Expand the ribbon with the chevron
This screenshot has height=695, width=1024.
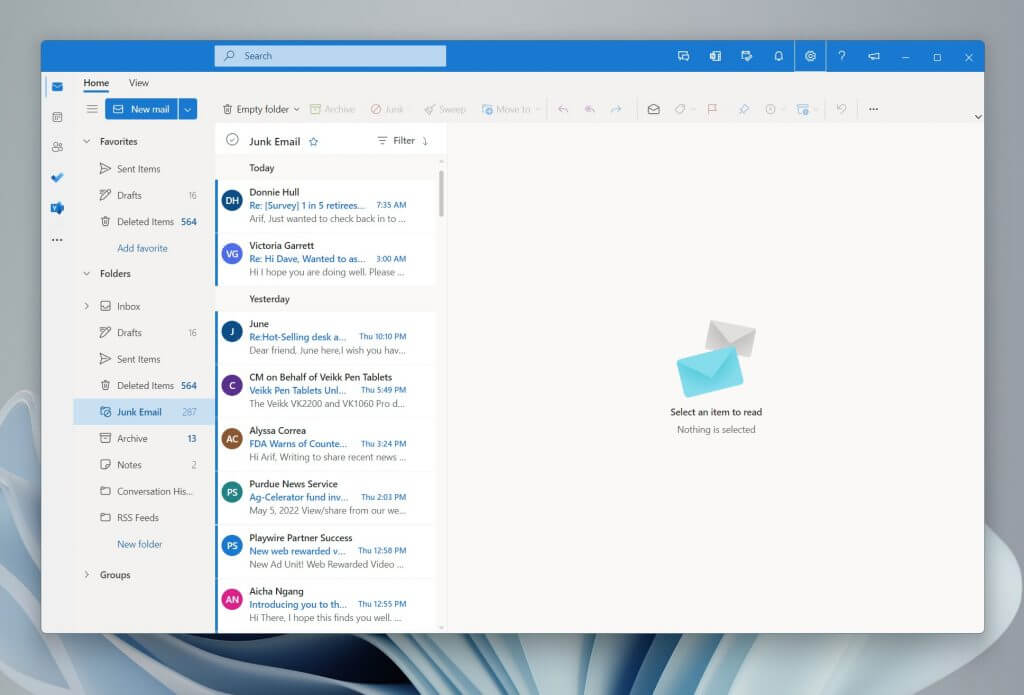[978, 117]
